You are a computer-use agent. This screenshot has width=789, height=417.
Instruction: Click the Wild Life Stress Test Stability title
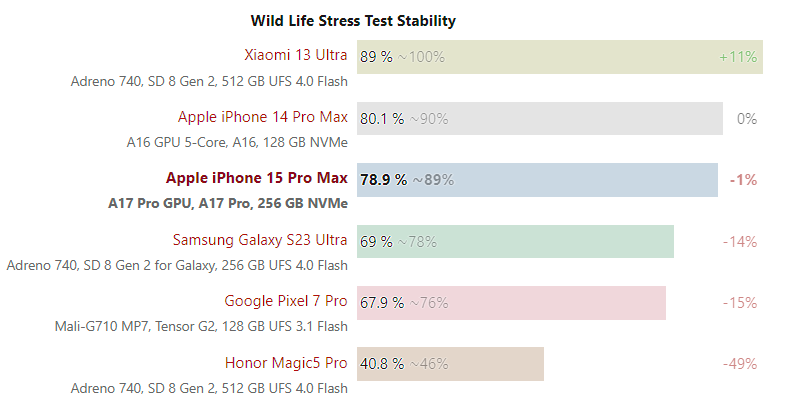click(x=353, y=21)
